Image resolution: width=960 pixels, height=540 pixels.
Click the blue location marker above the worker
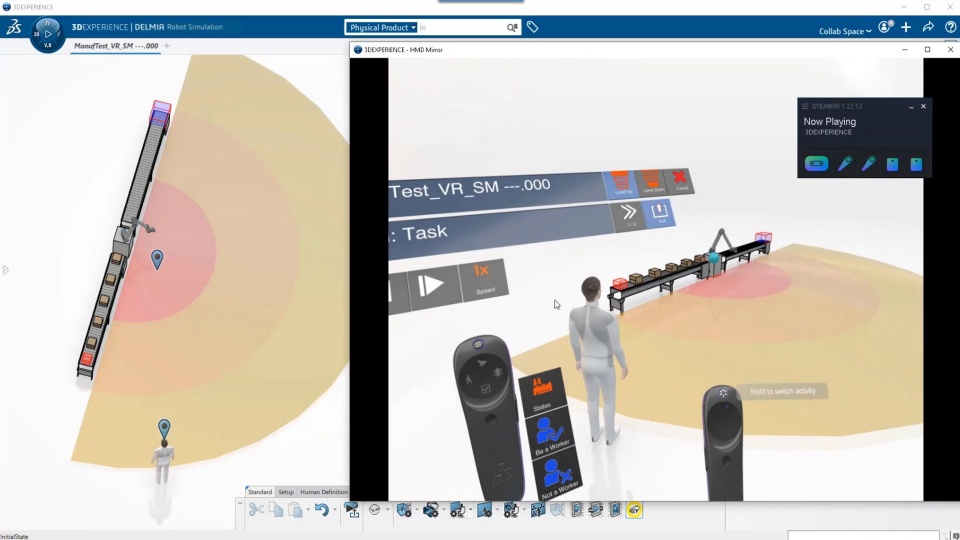tap(164, 428)
